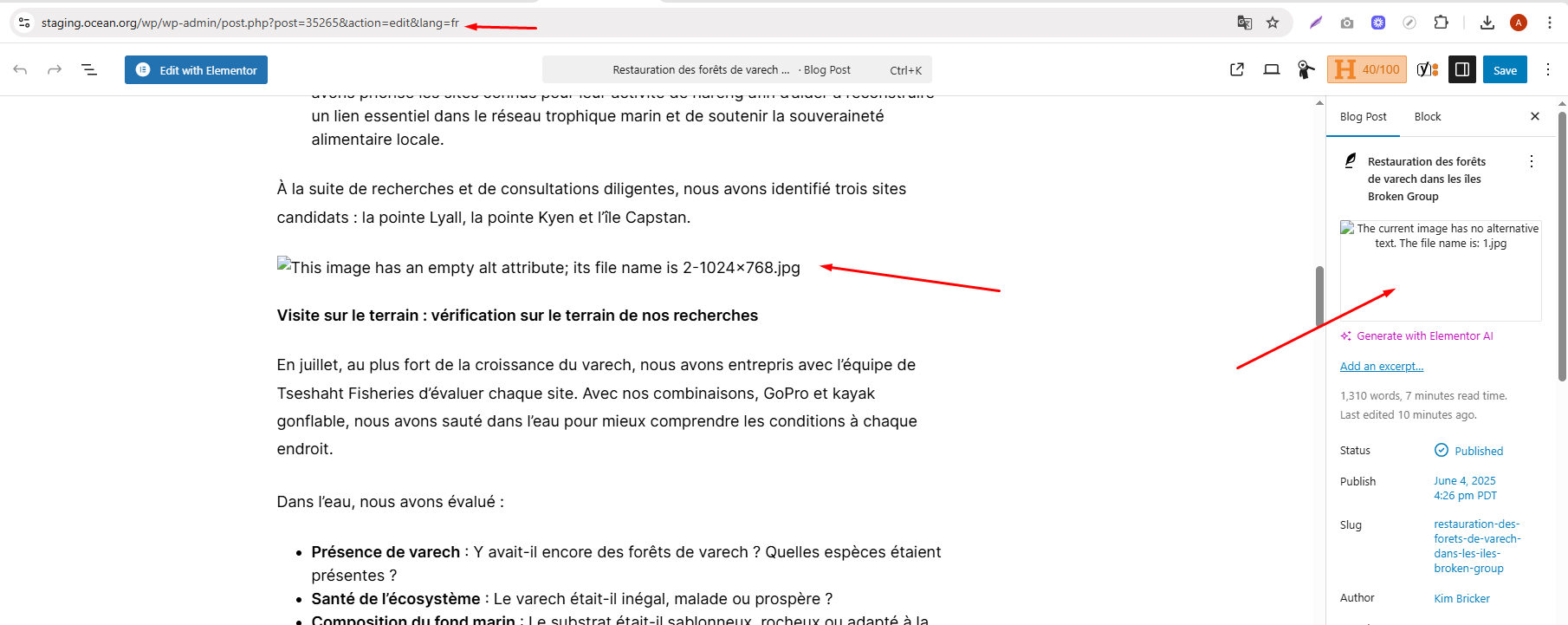
Task: Open the Yoast SEO panel icon
Action: coord(1428,69)
